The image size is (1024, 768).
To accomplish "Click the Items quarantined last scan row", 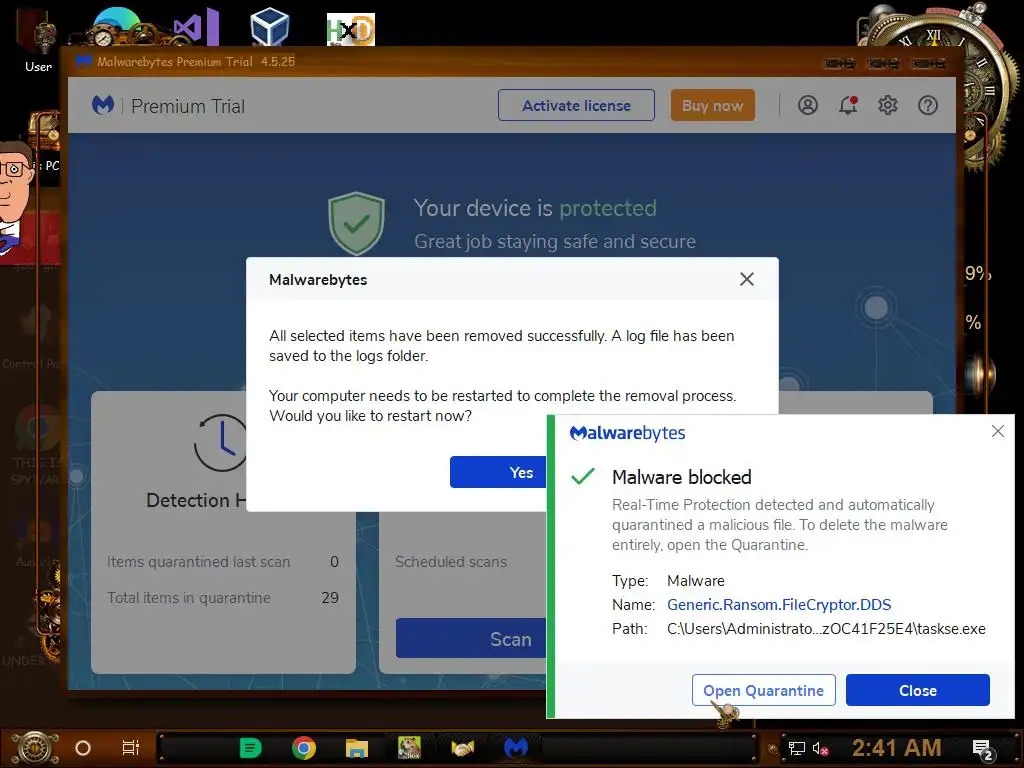I will click(x=223, y=562).
